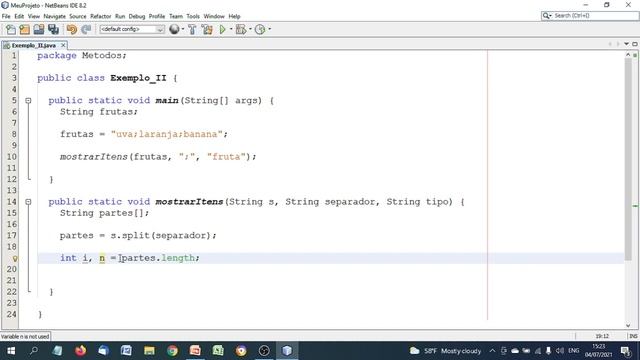Open the Team menu
This screenshot has width=640, height=360.
tap(176, 16)
